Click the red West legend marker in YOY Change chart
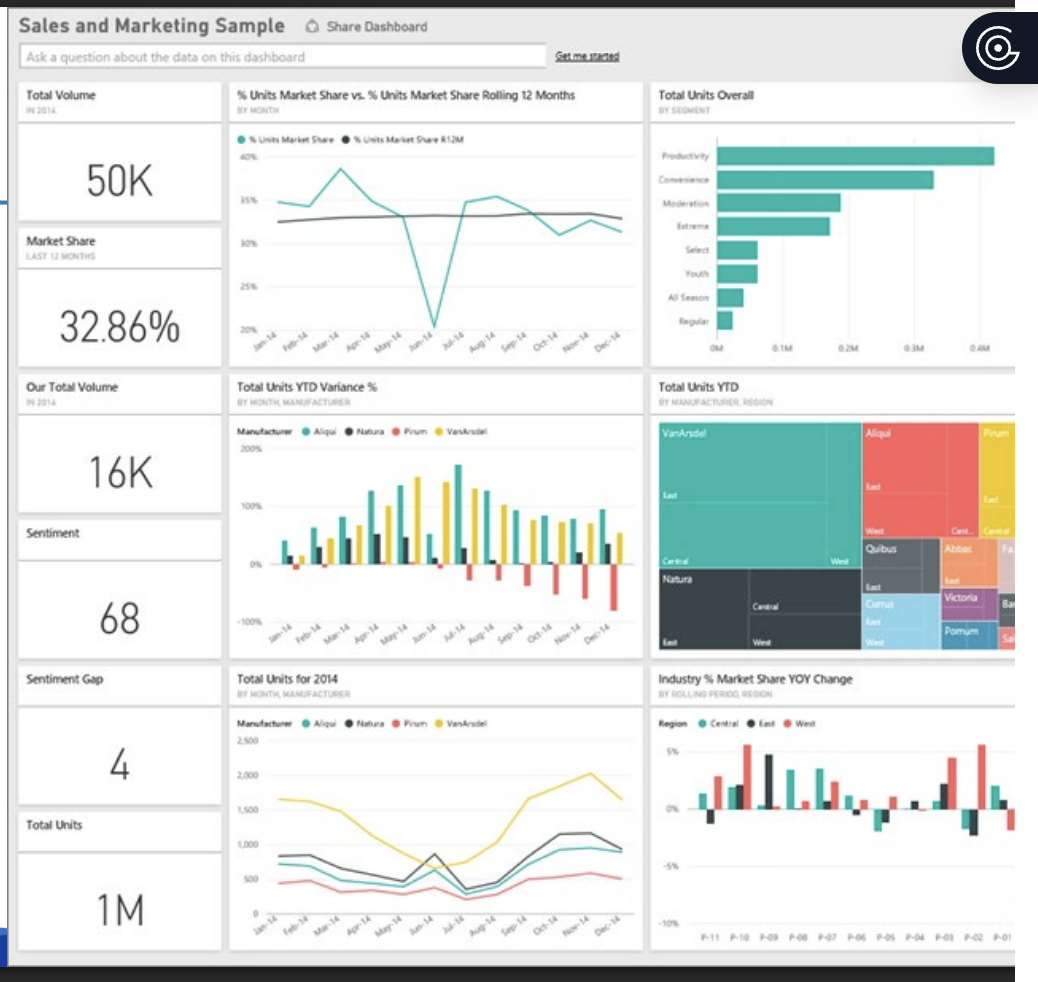The width and height of the screenshot is (1038, 982). (787, 723)
